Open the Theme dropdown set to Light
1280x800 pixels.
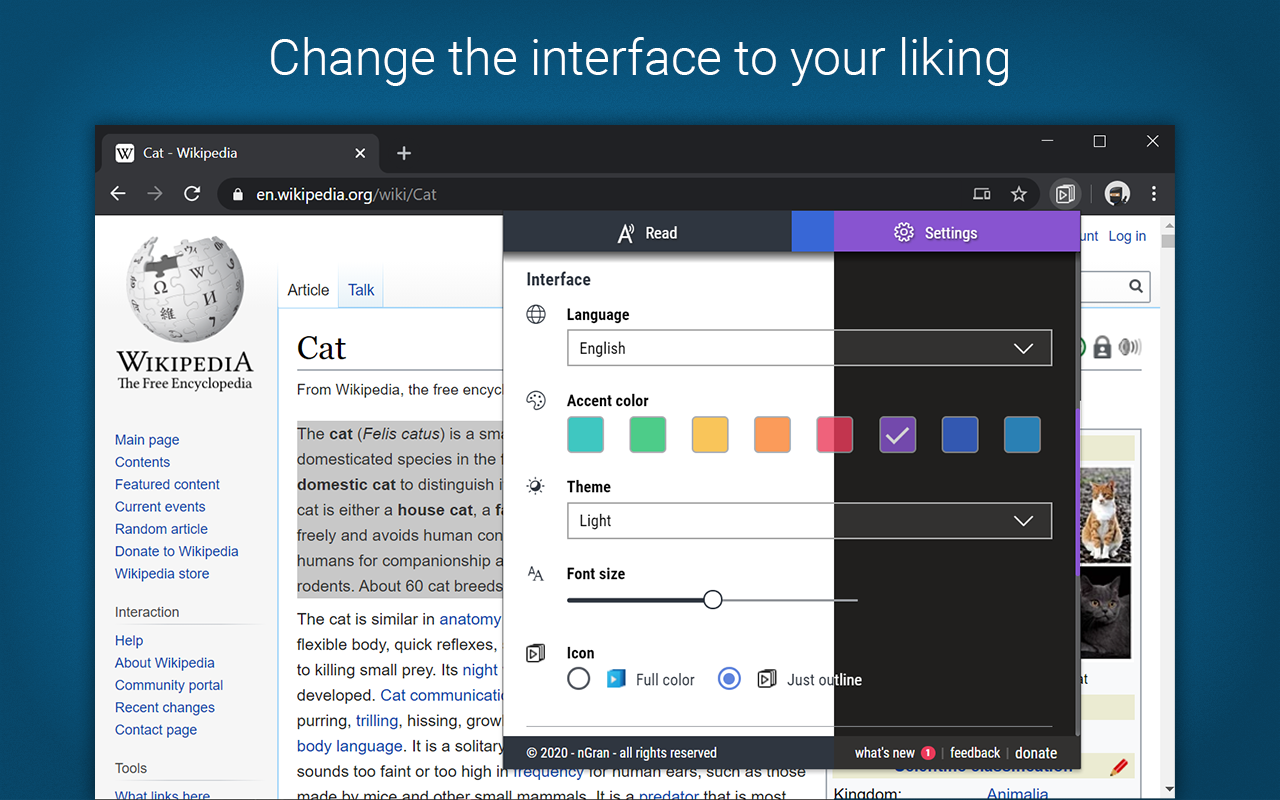point(809,521)
